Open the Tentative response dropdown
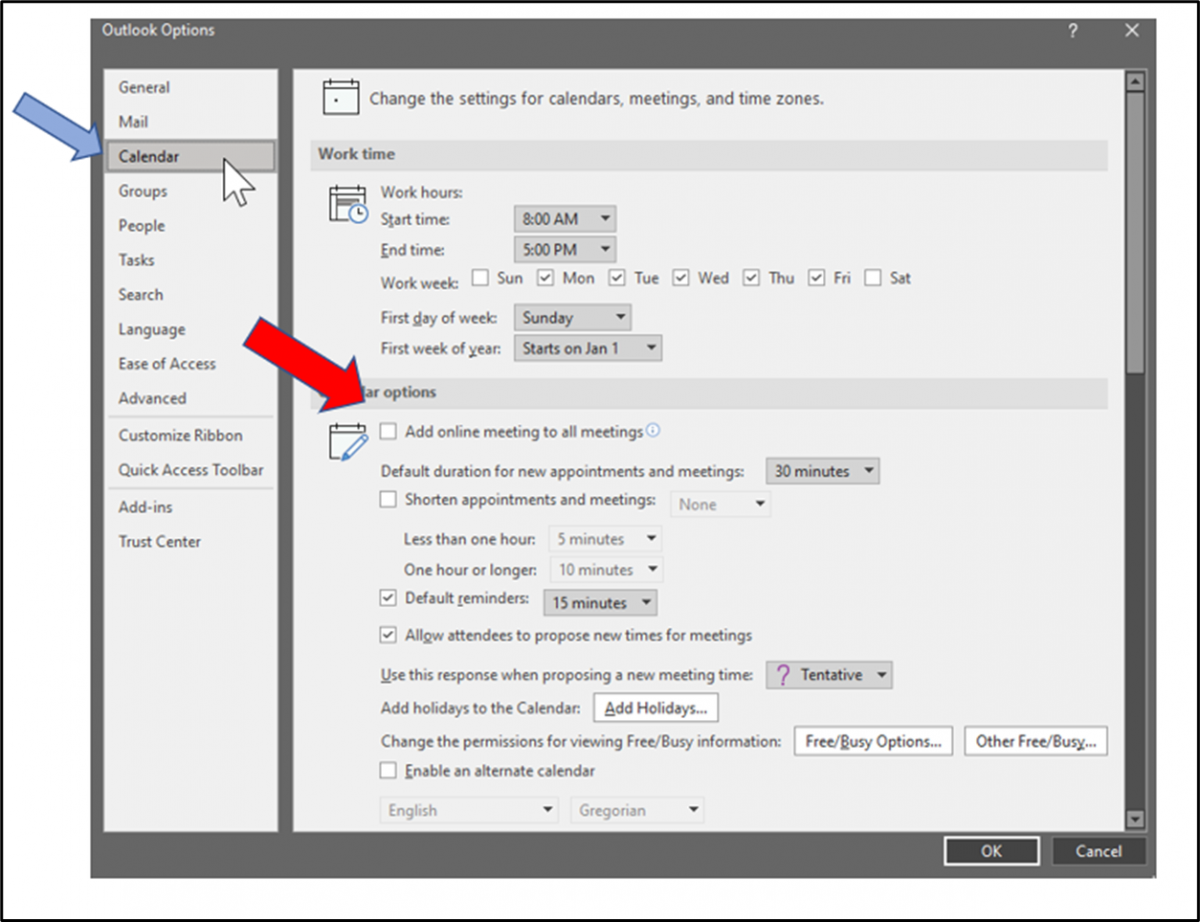 click(x=829, y=675)
